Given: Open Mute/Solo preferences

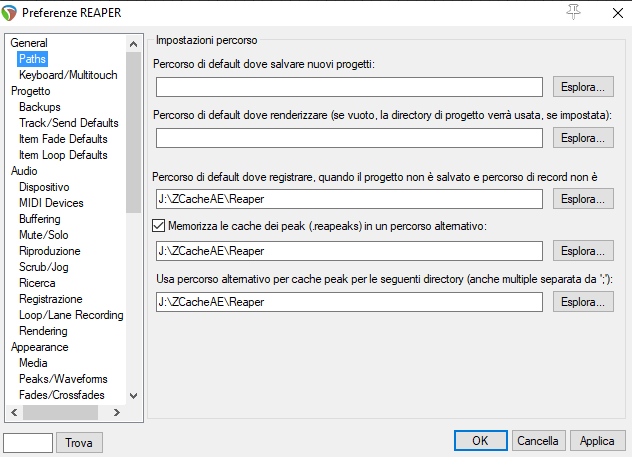Looking at the screenshot, I should 44,235.
